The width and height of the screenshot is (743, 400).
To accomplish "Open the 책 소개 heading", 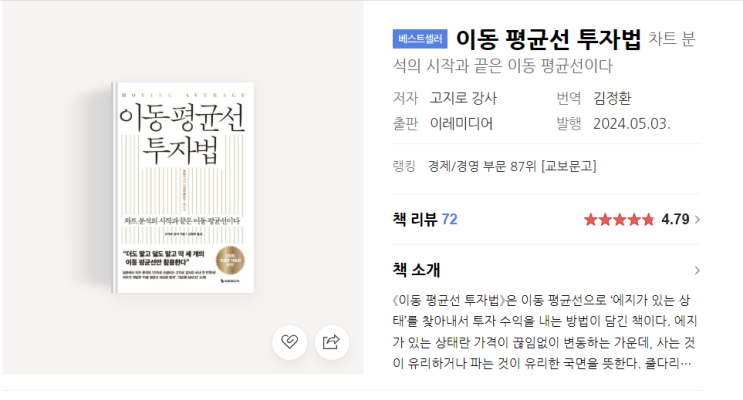I will point(417,270).
